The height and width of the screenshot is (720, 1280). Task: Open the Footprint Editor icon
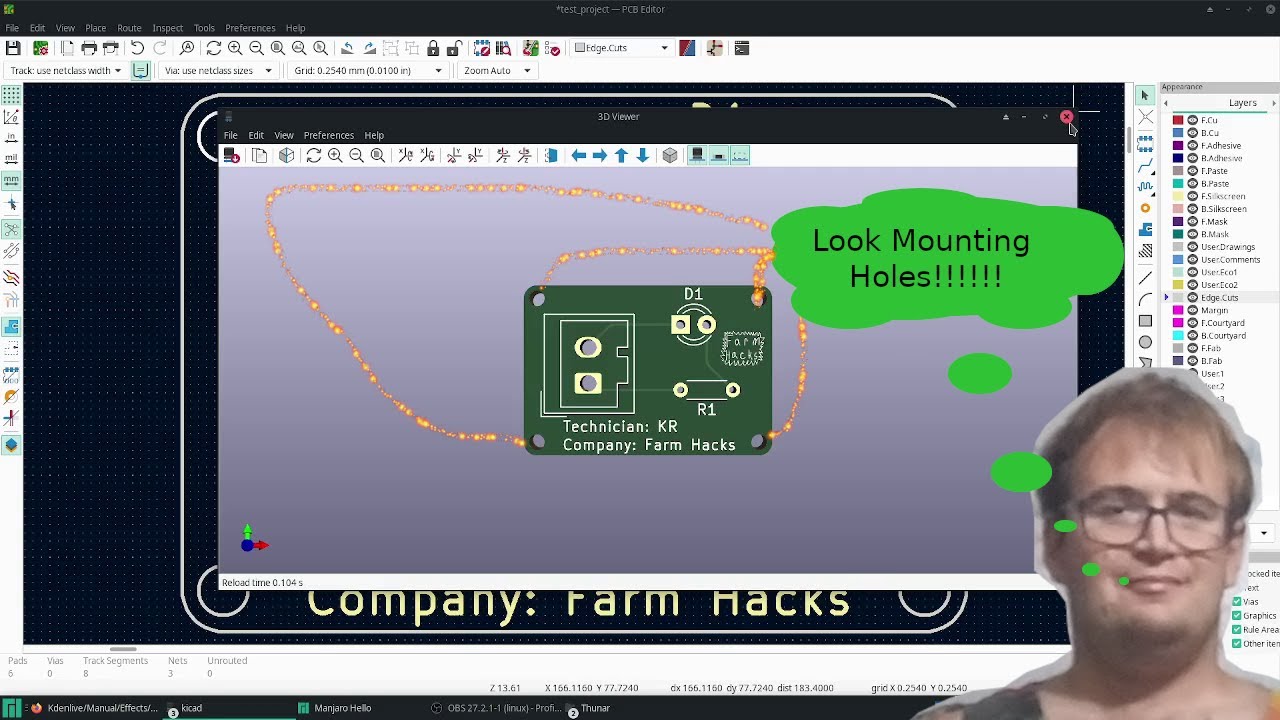coord(482,48)
